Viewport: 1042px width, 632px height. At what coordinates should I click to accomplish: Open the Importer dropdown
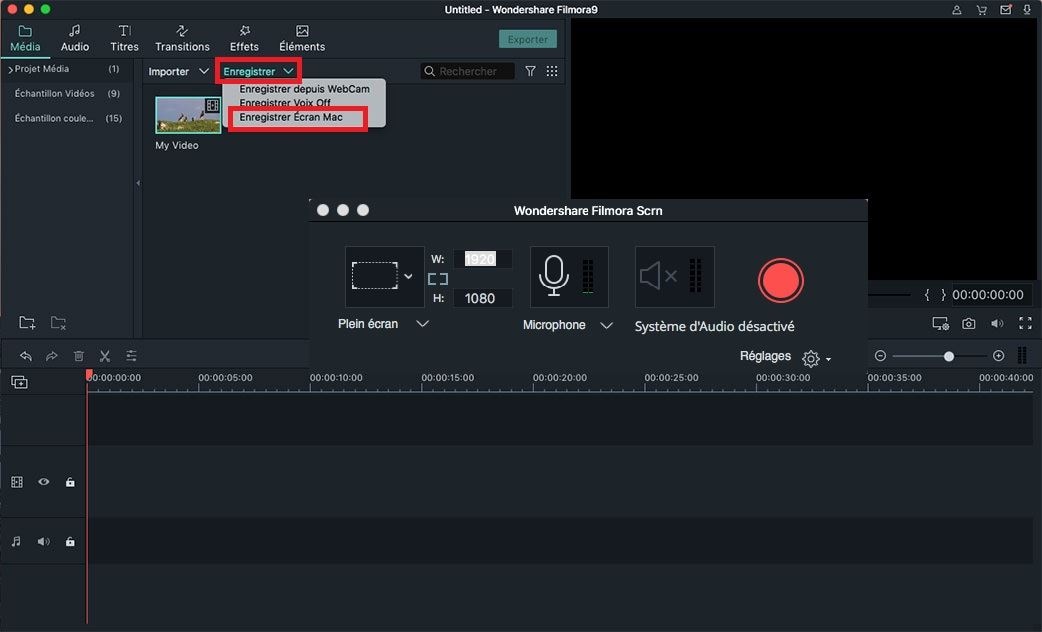(x=178, y=71)
